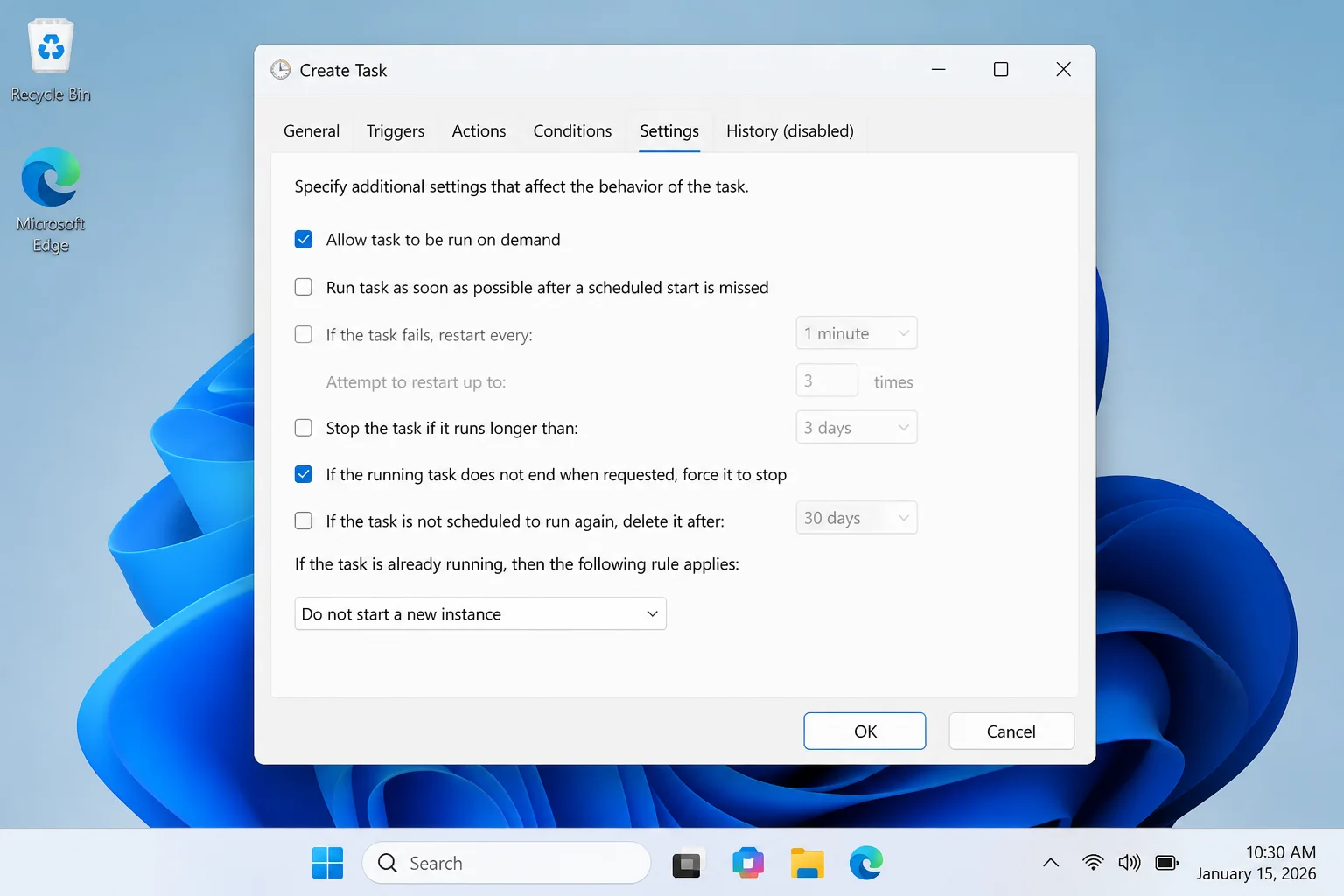Image resolution: width=1344 pixels, height=896 pixels.
Task: Click the search magnifier icon in taskbar
Action: click(x=387, y=863)
